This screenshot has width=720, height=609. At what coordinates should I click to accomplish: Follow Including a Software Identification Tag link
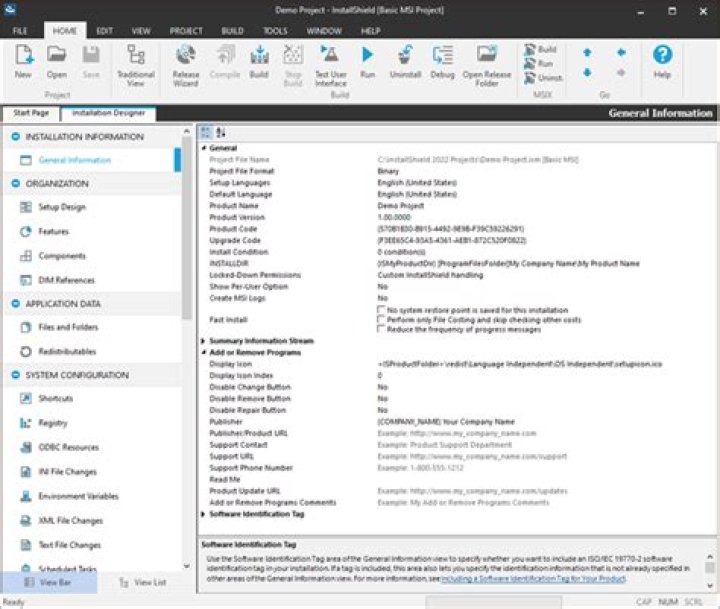pyautogui.click(x=533, y=578)
